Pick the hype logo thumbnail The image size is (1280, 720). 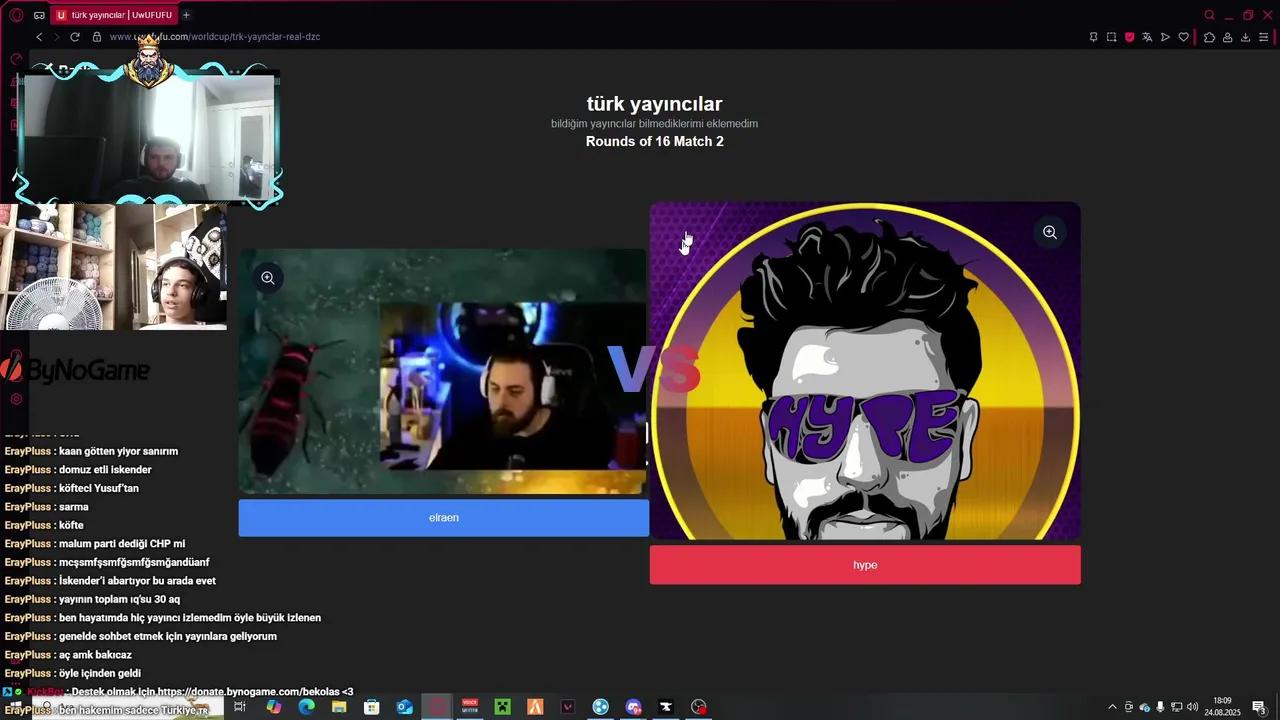tap(865, 371)
